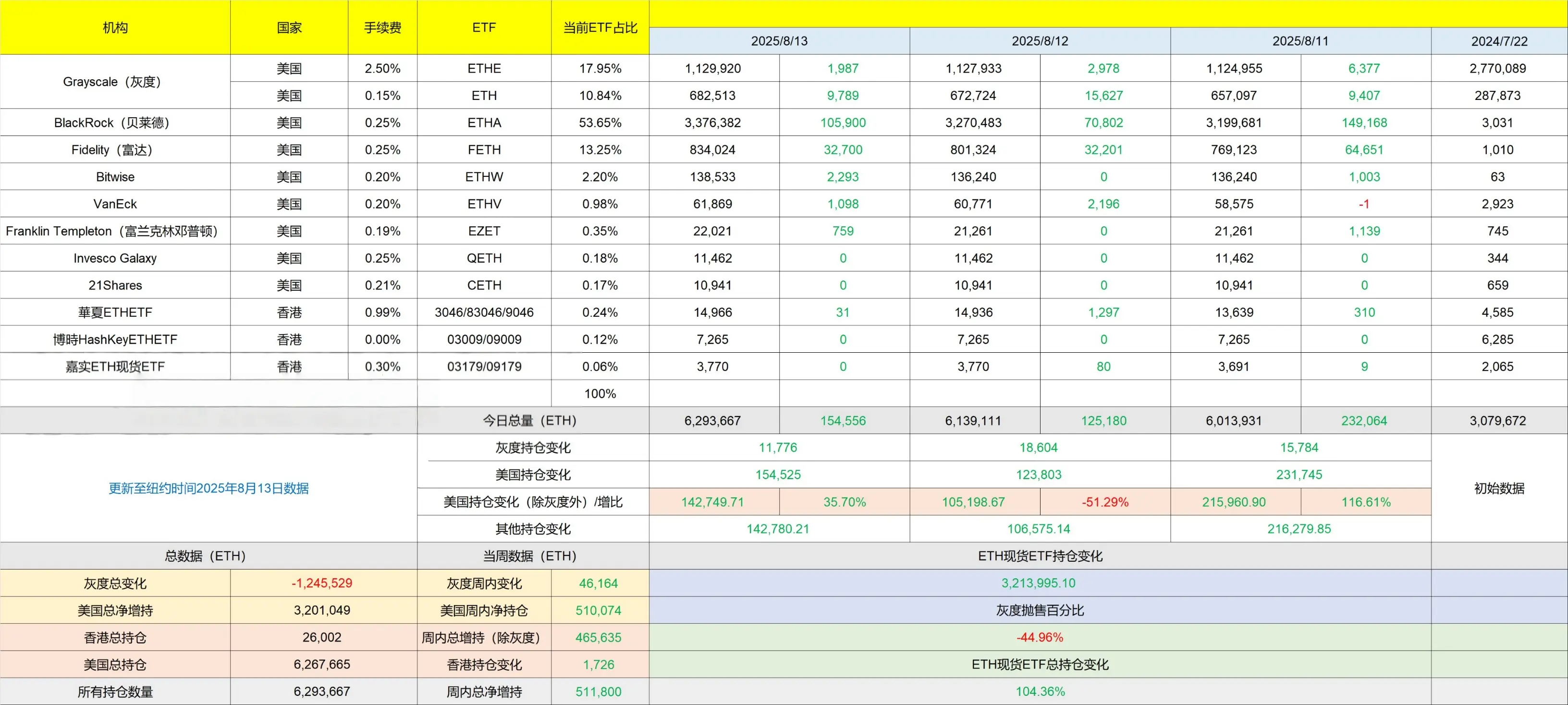This screenshot has height=705, width=1568.
Task: Select the 21Shares cell
Action: (x=115, y=285)
